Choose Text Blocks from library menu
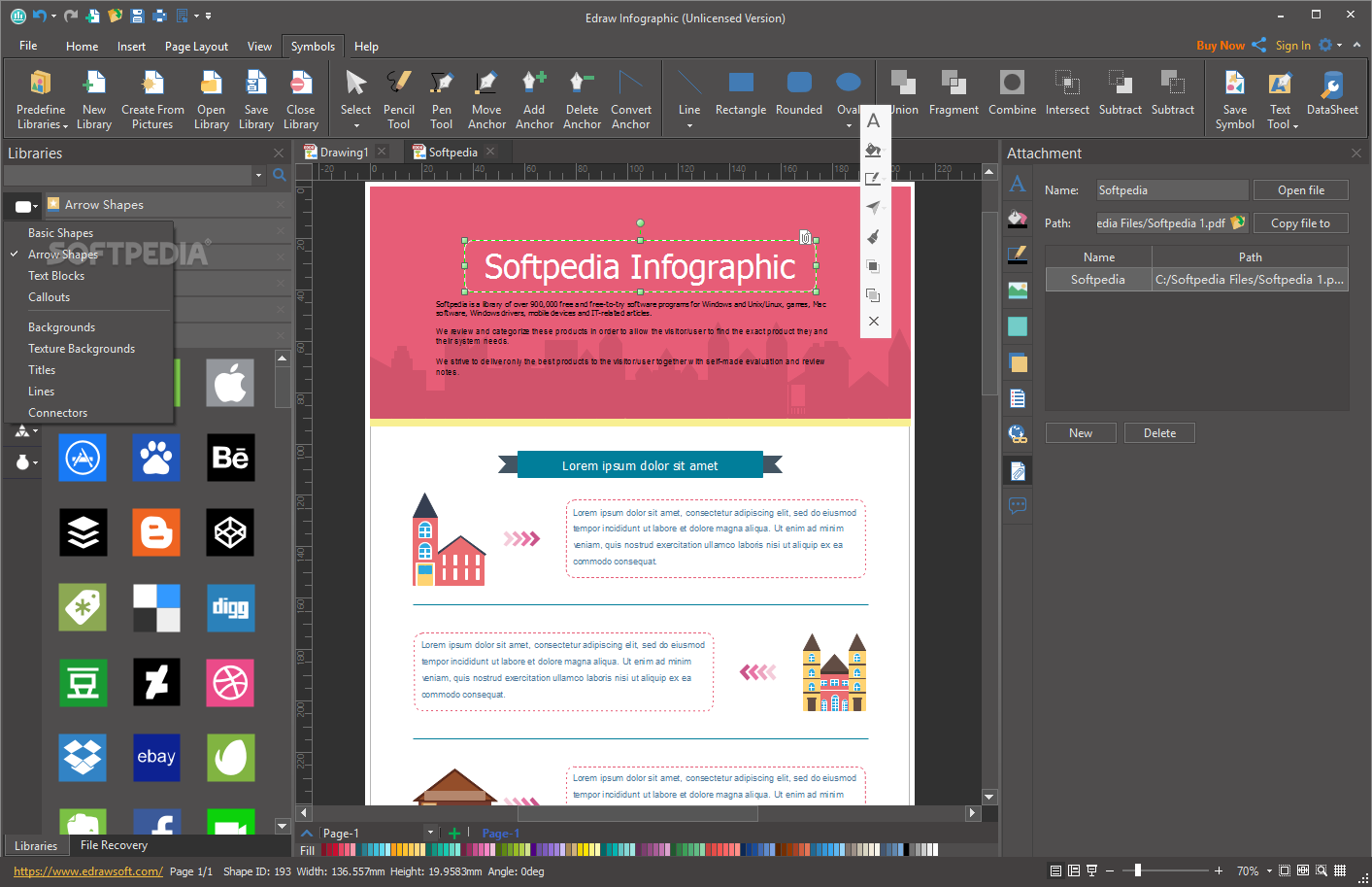1372x887 pixels. pyautogui.click(x=56, y=276)
